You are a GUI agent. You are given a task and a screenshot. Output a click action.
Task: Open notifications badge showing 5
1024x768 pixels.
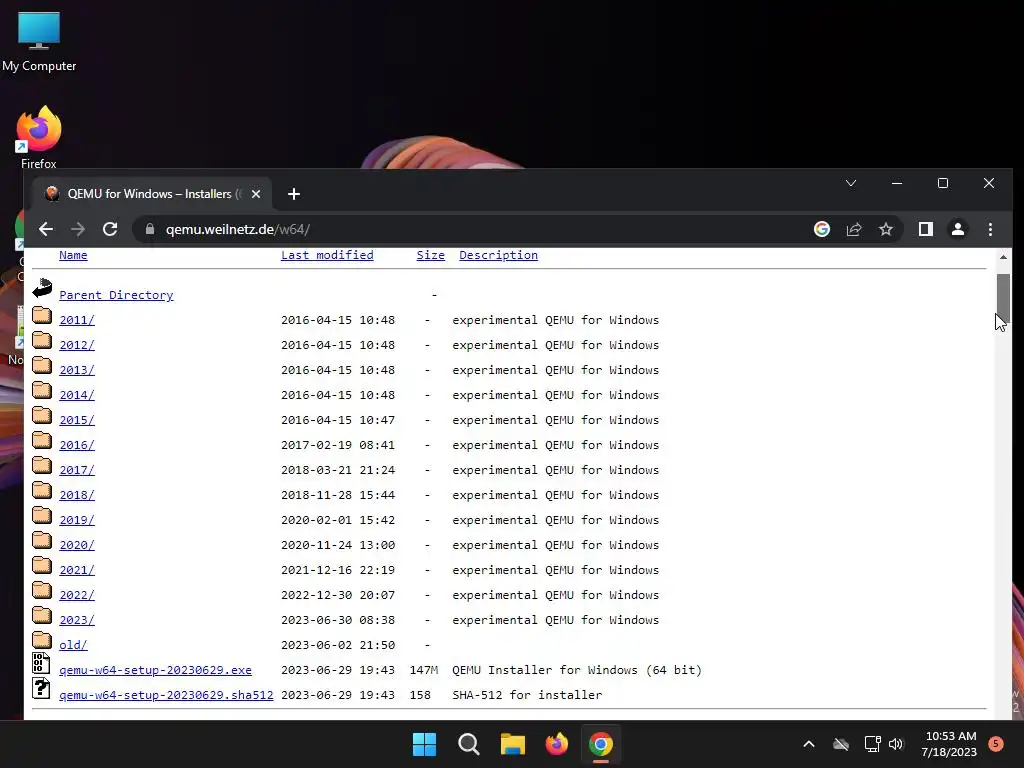point(996,744)
